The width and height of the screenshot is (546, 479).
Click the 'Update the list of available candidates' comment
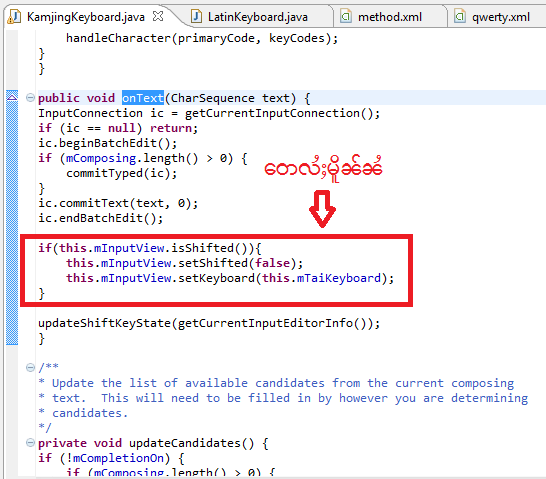coord(283,383)
